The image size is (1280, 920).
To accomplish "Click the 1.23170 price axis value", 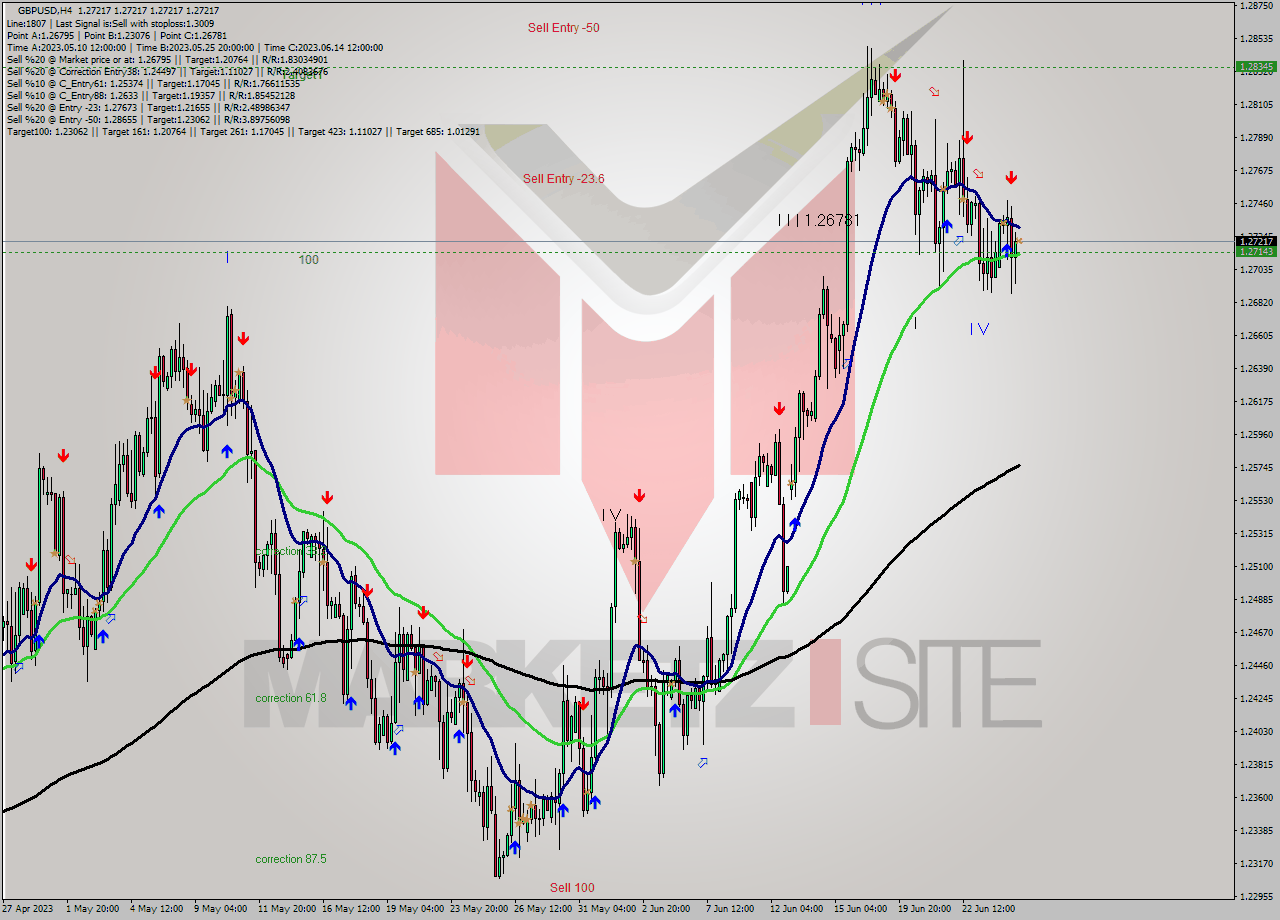I will (x=1256, y=863).
